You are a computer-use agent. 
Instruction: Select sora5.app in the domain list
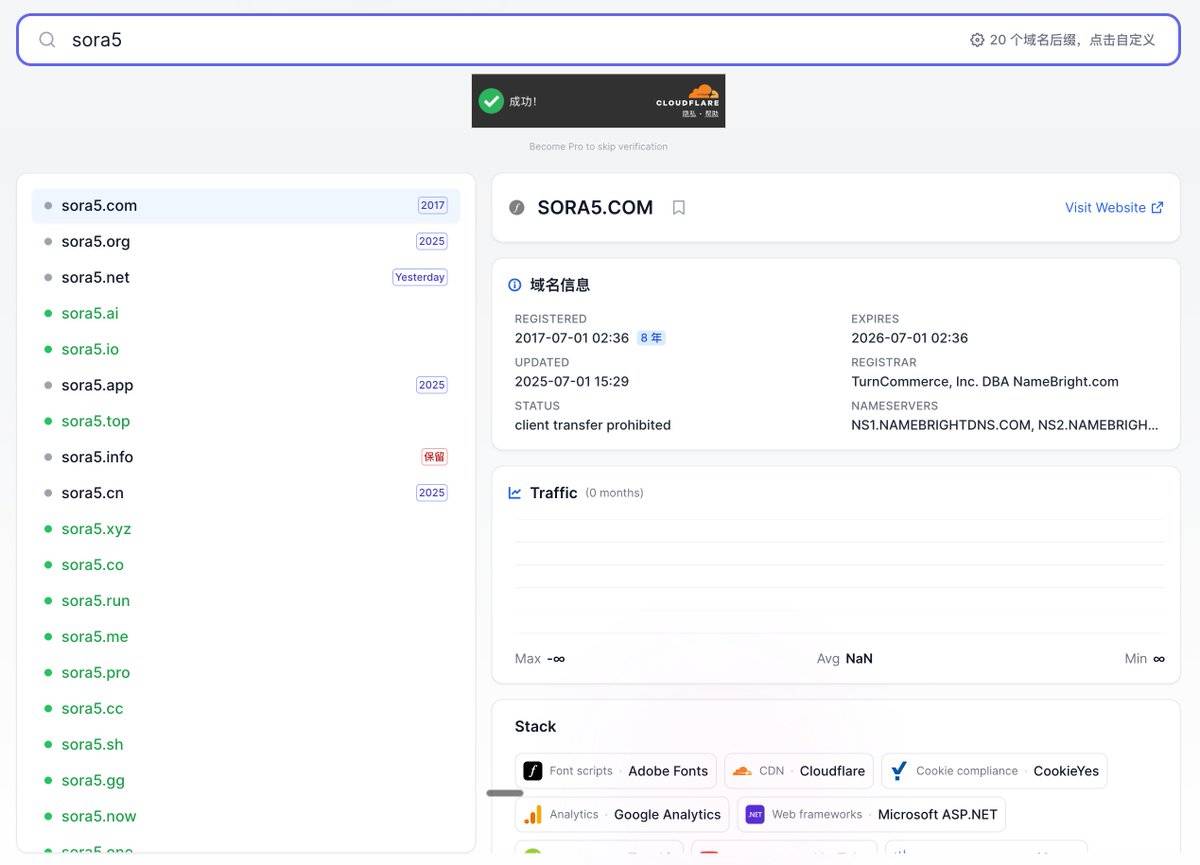pyautogui.click(x=246, y=386)
